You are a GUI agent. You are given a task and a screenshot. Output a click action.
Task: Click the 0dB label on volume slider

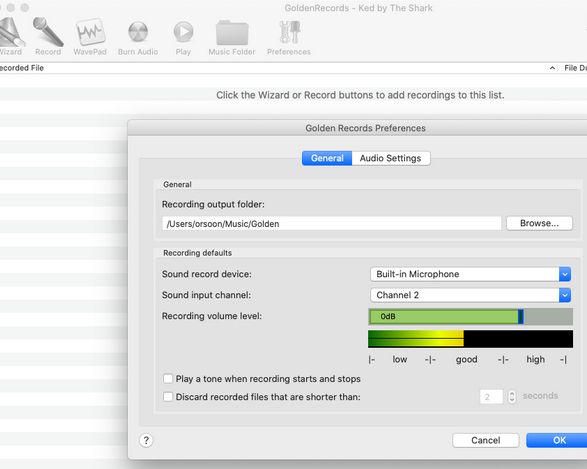pyautogui.click(x=388, y=316)
